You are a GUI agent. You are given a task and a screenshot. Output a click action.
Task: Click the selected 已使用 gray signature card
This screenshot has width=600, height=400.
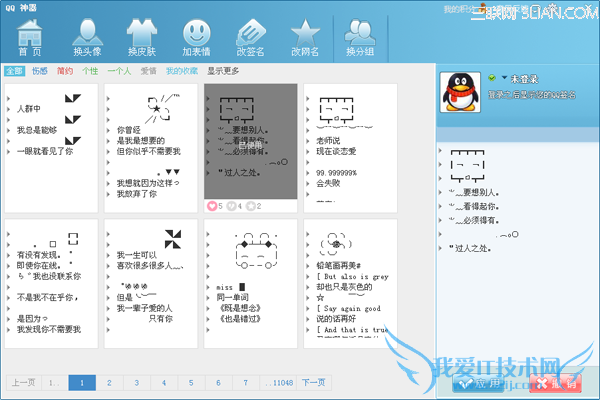pyautogui.click(x=251, y=142)
